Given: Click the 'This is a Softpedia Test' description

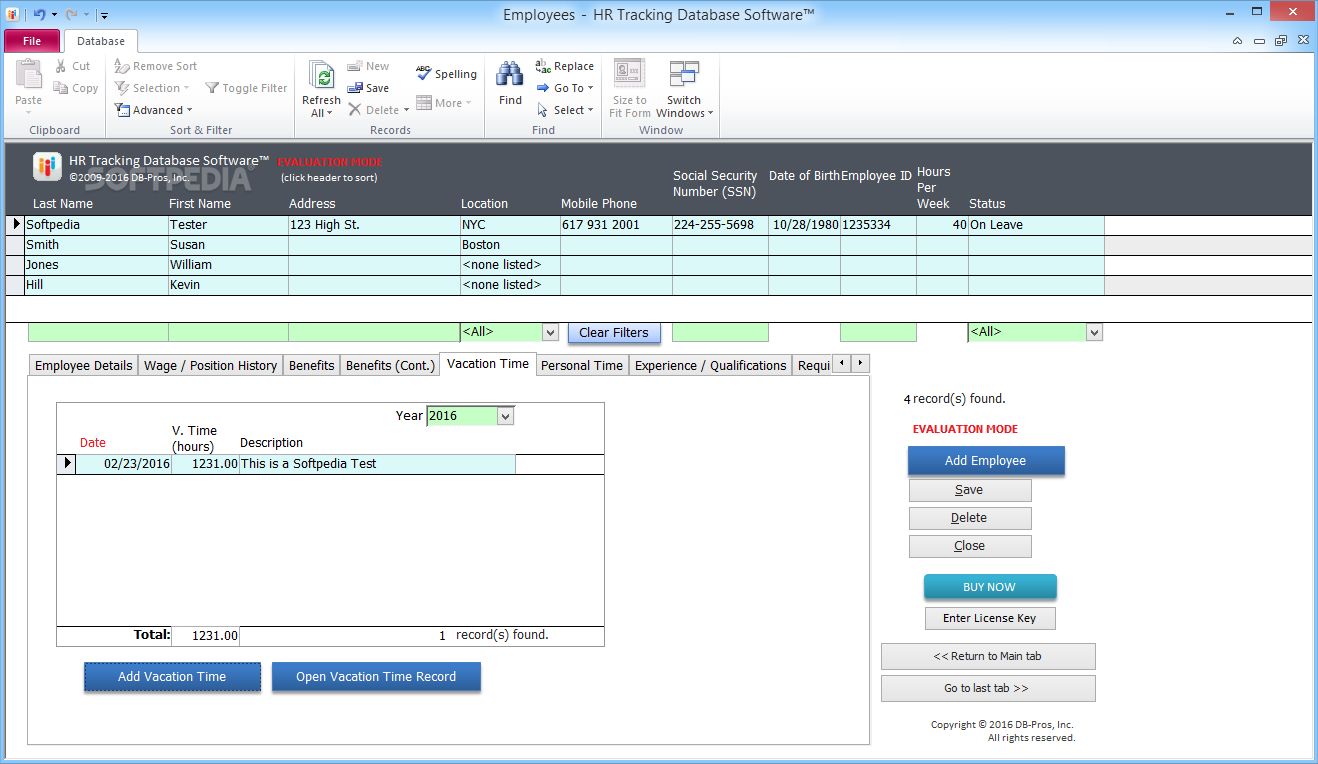Looking at the screenshot, I should 377,464.
